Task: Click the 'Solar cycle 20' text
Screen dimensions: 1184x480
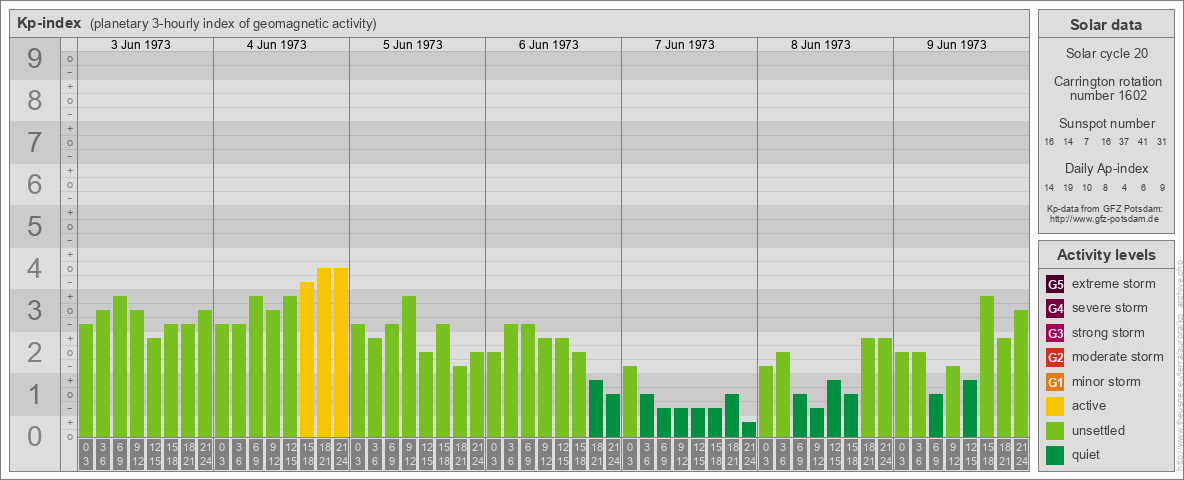Action: 1106,54
